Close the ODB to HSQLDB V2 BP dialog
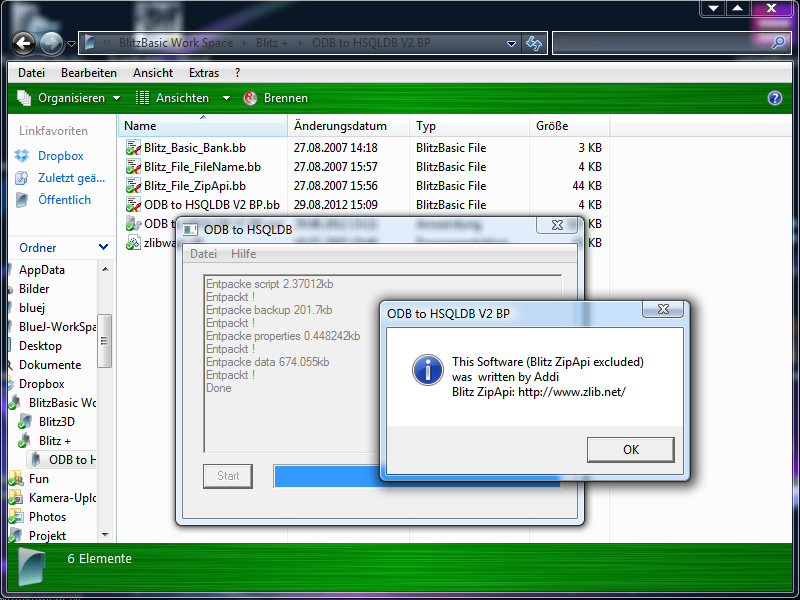800x600 pixels. 663,309
